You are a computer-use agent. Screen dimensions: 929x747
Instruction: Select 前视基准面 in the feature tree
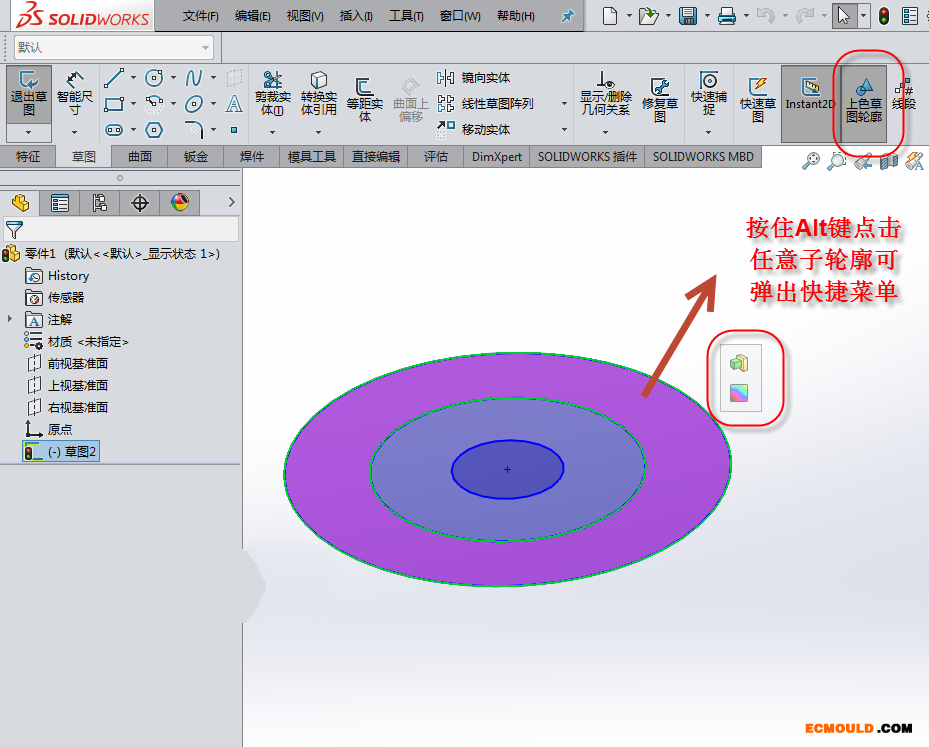[x=77, y=363]
